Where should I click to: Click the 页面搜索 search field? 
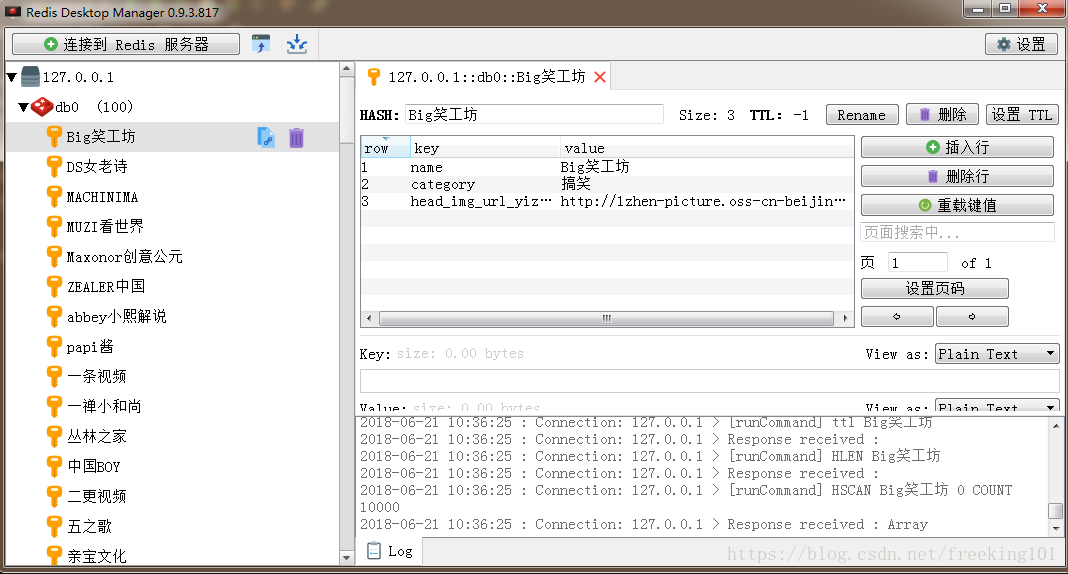[x=957, y=232]
